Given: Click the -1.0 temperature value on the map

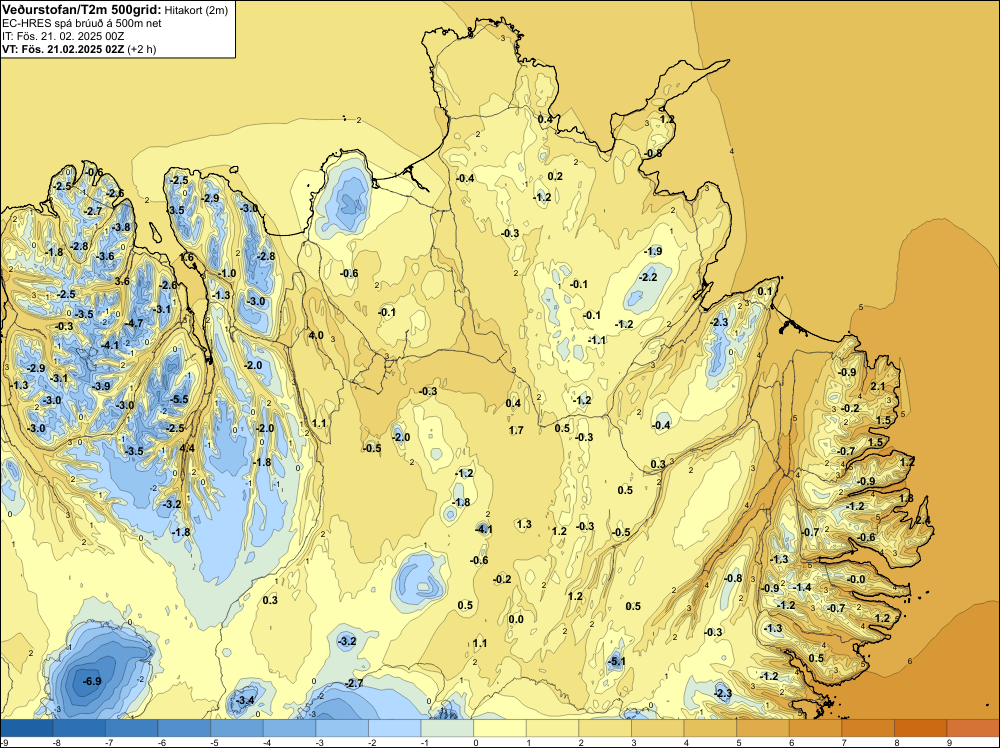Looking at the screenshot, I should (x=227, y=274).
